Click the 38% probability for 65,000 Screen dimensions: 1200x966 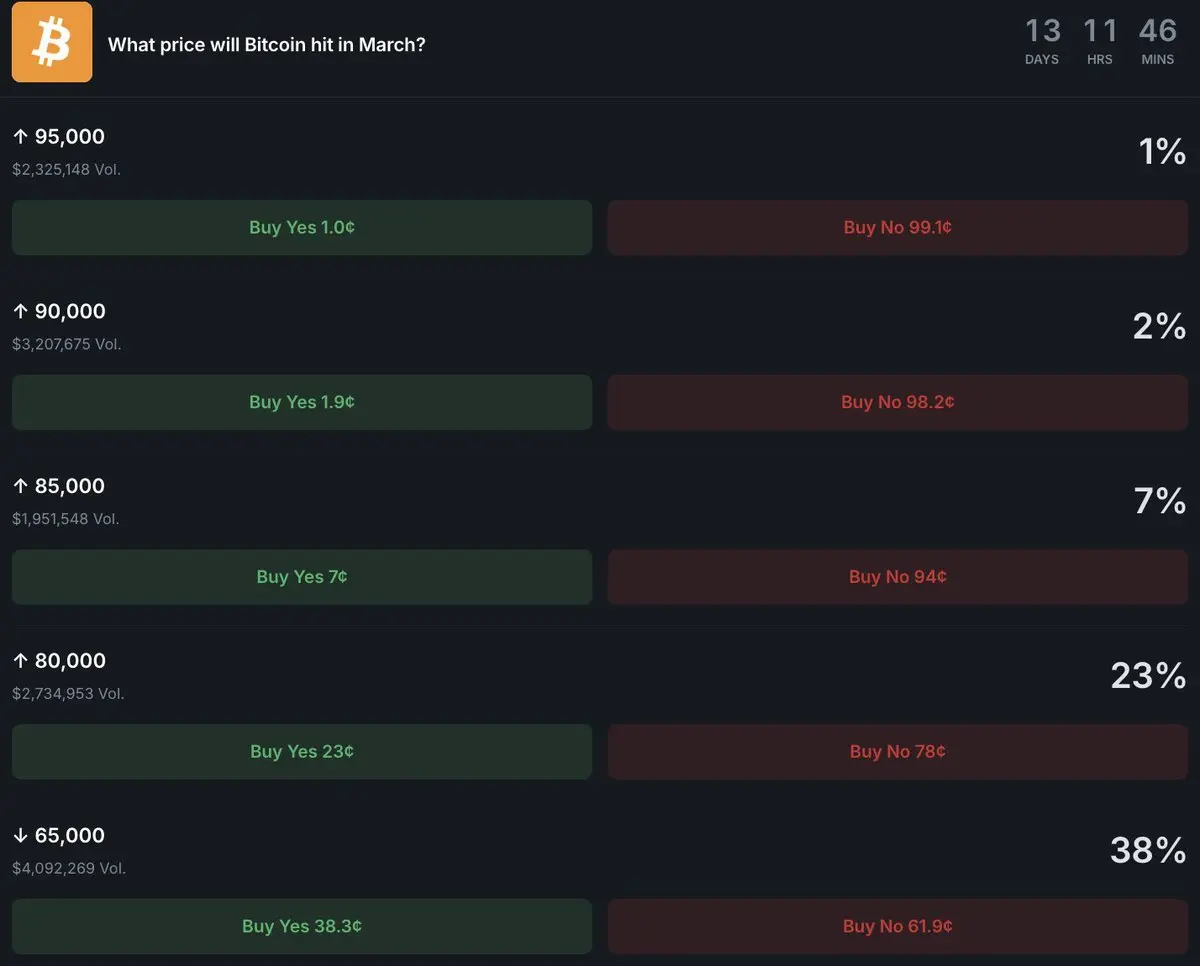click(1147, 851)
